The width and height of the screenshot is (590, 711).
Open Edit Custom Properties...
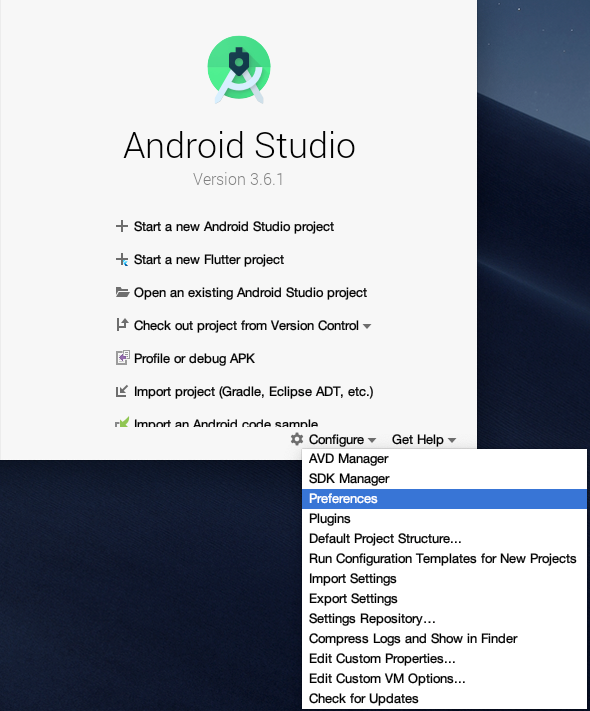[444, 658]
